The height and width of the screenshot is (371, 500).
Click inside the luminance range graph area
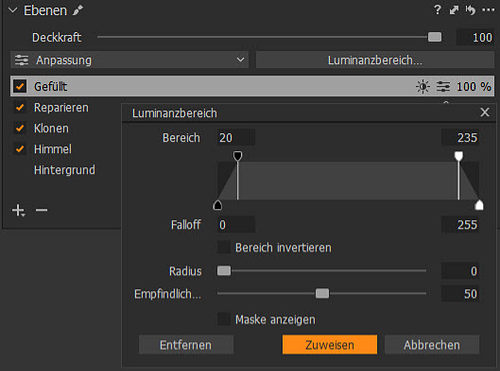(348, 181)
